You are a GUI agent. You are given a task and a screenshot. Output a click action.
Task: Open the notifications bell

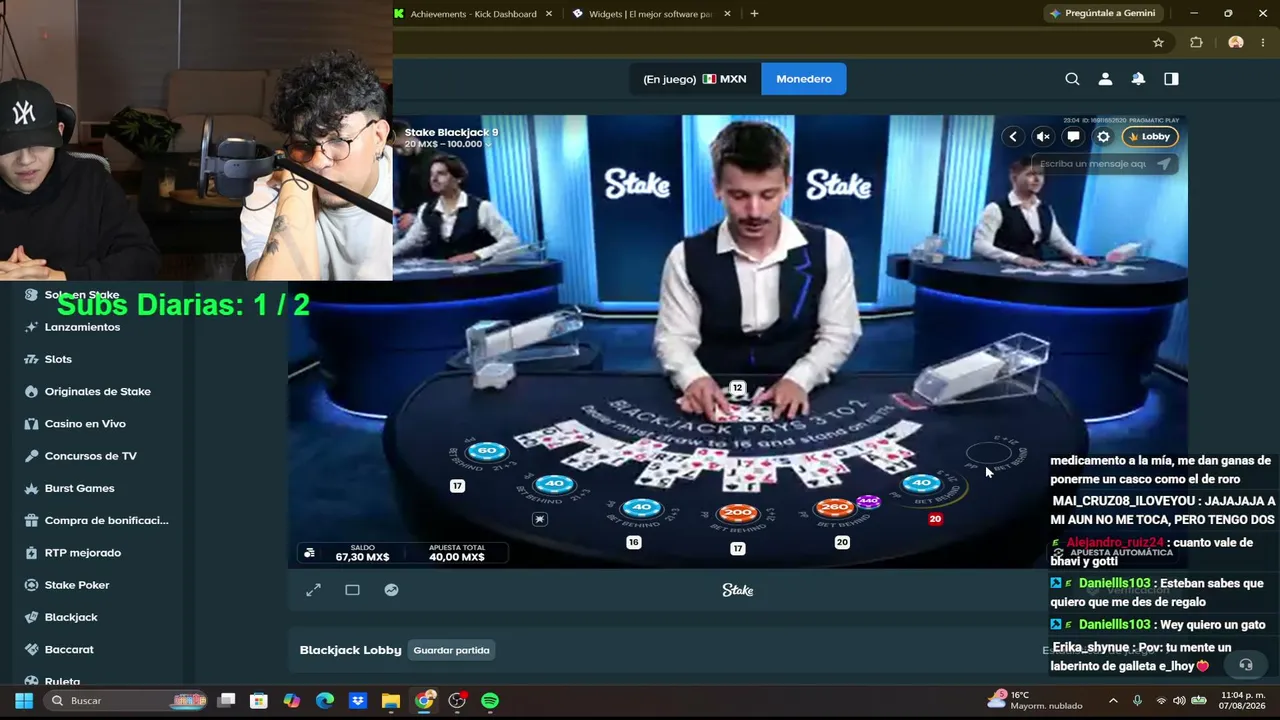click(1138, 79)
